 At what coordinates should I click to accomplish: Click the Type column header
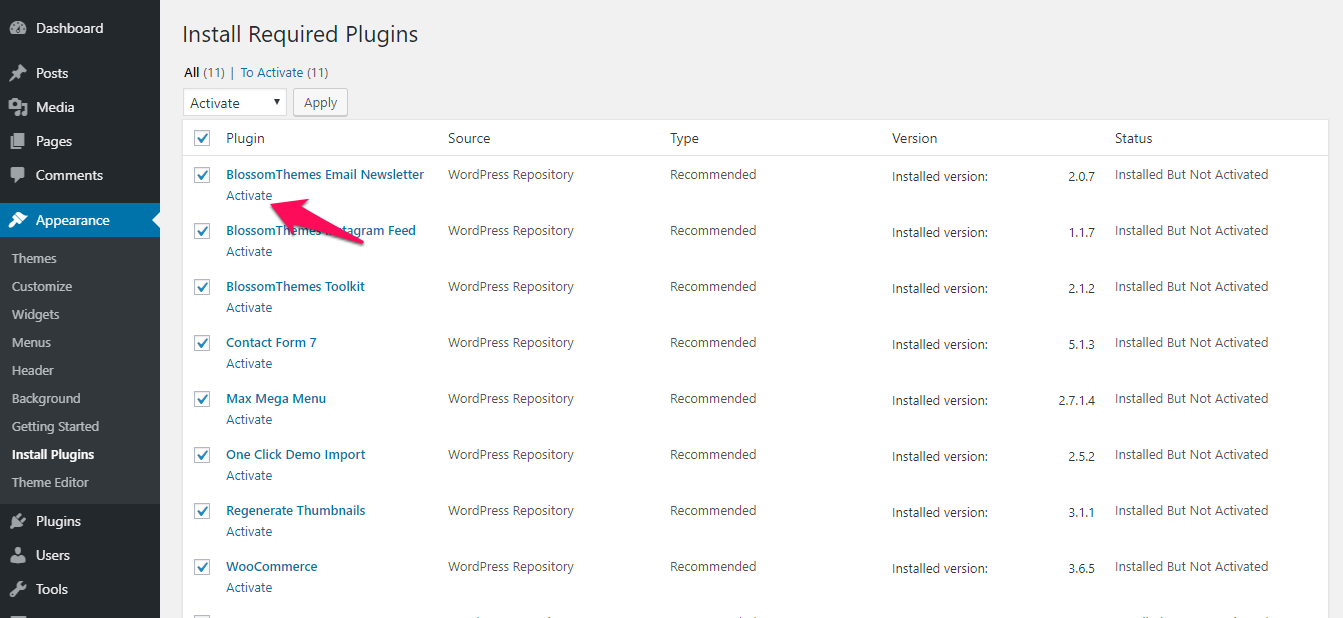[x=684, y=138]
